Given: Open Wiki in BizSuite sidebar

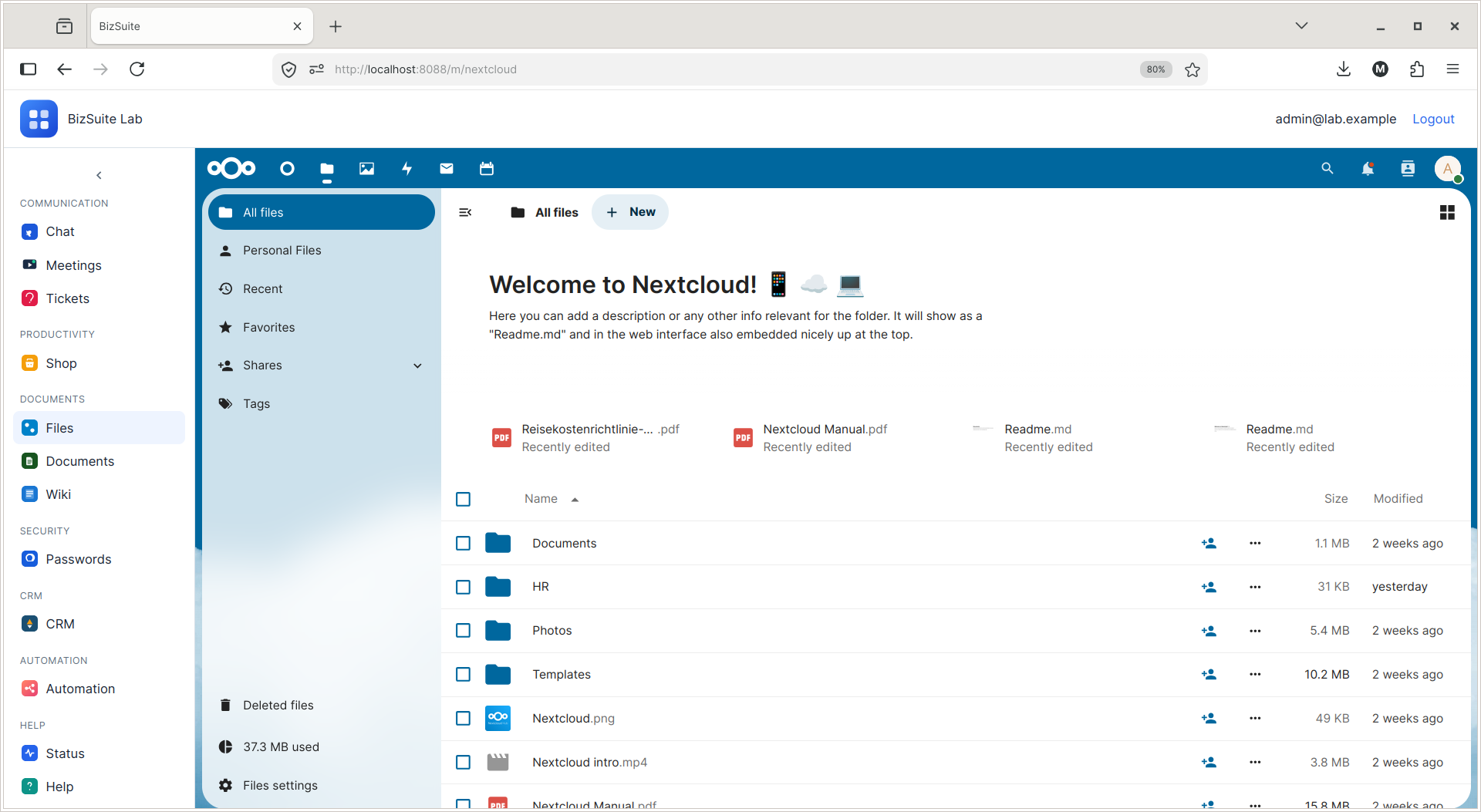Looking at the screenshot, I should (x=99, y=494).
